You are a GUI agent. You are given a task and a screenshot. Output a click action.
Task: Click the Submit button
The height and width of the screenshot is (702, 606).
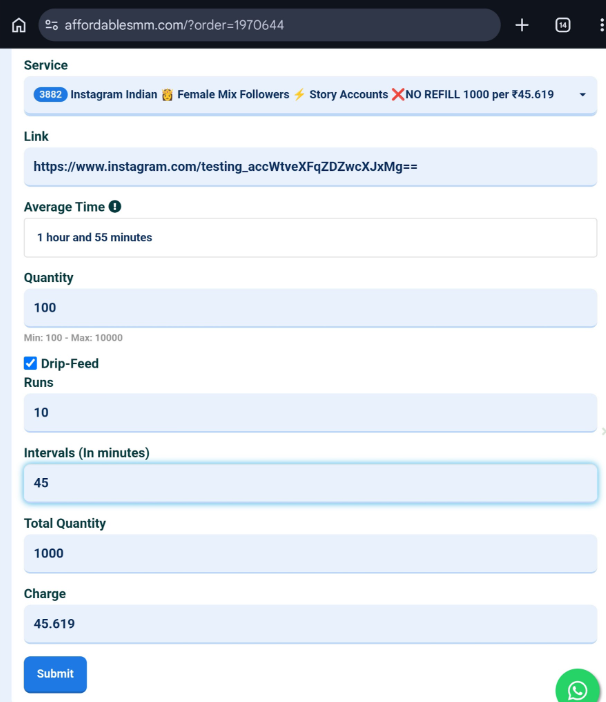click(x=55, y=674)
